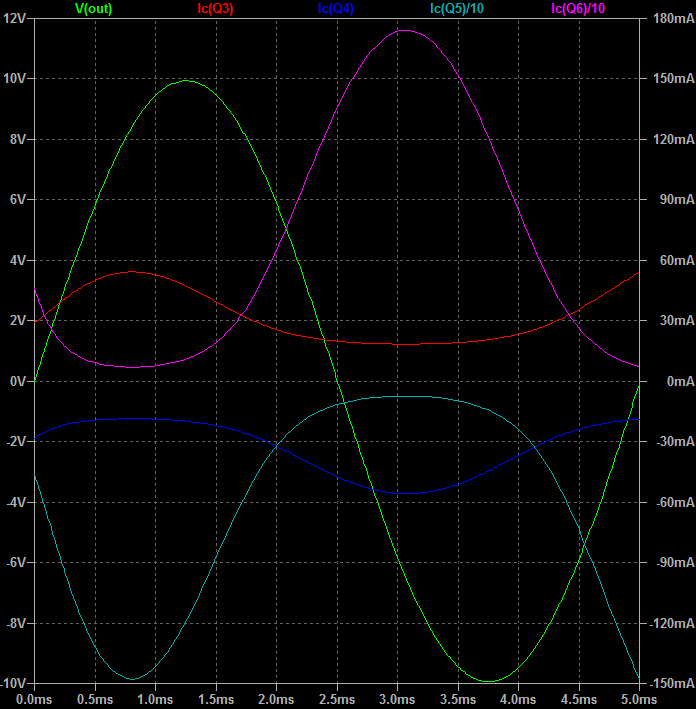Click the 1.0ms time axis label

[x=155, y=700]
